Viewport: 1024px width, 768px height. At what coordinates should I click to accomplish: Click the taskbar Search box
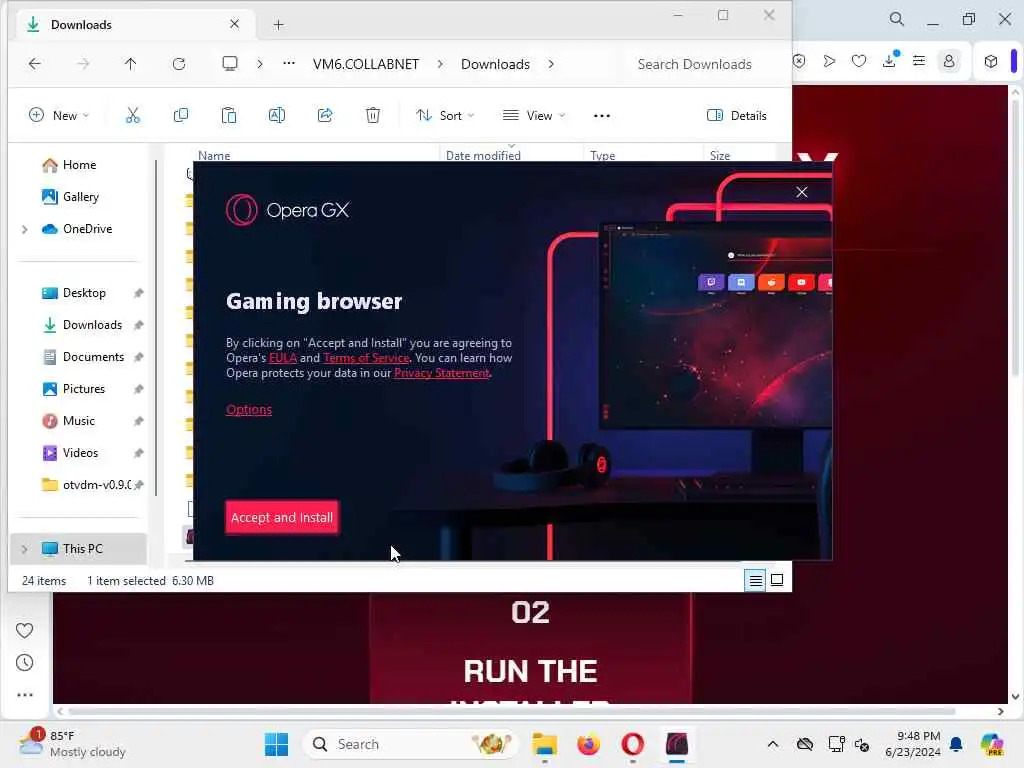[x=409, y=744]
